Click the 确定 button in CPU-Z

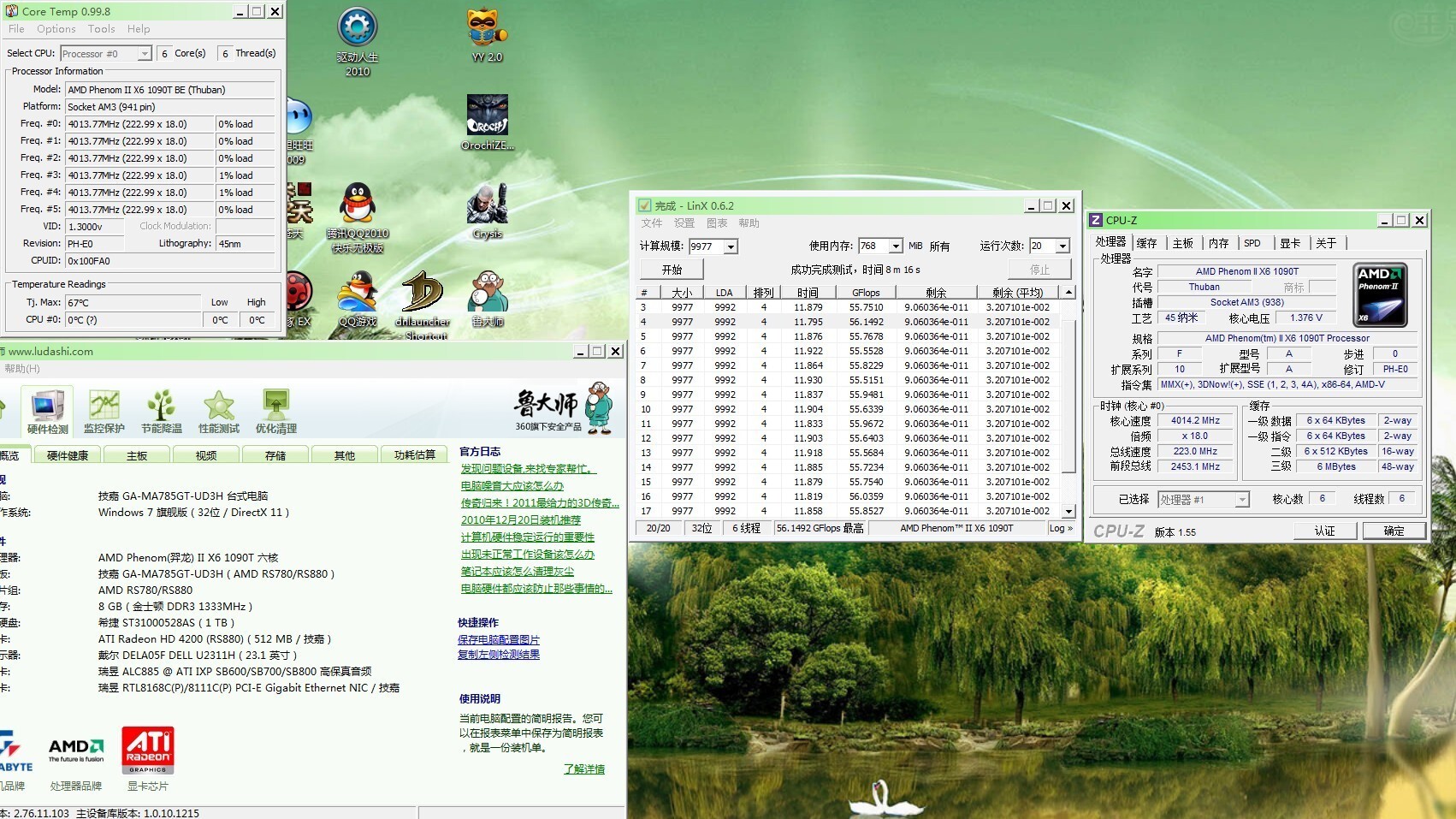click(1394, 531)
